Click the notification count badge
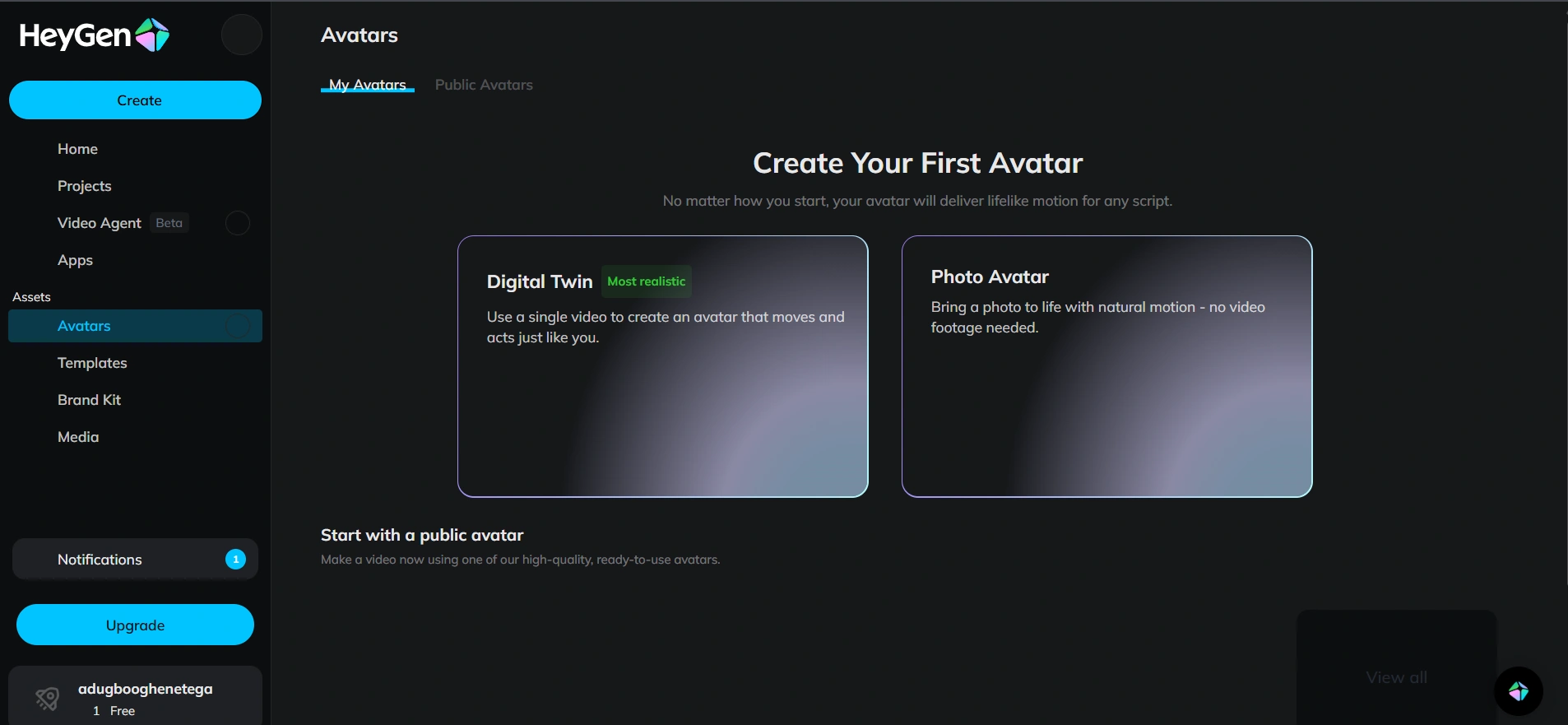 tap(235, 560)
